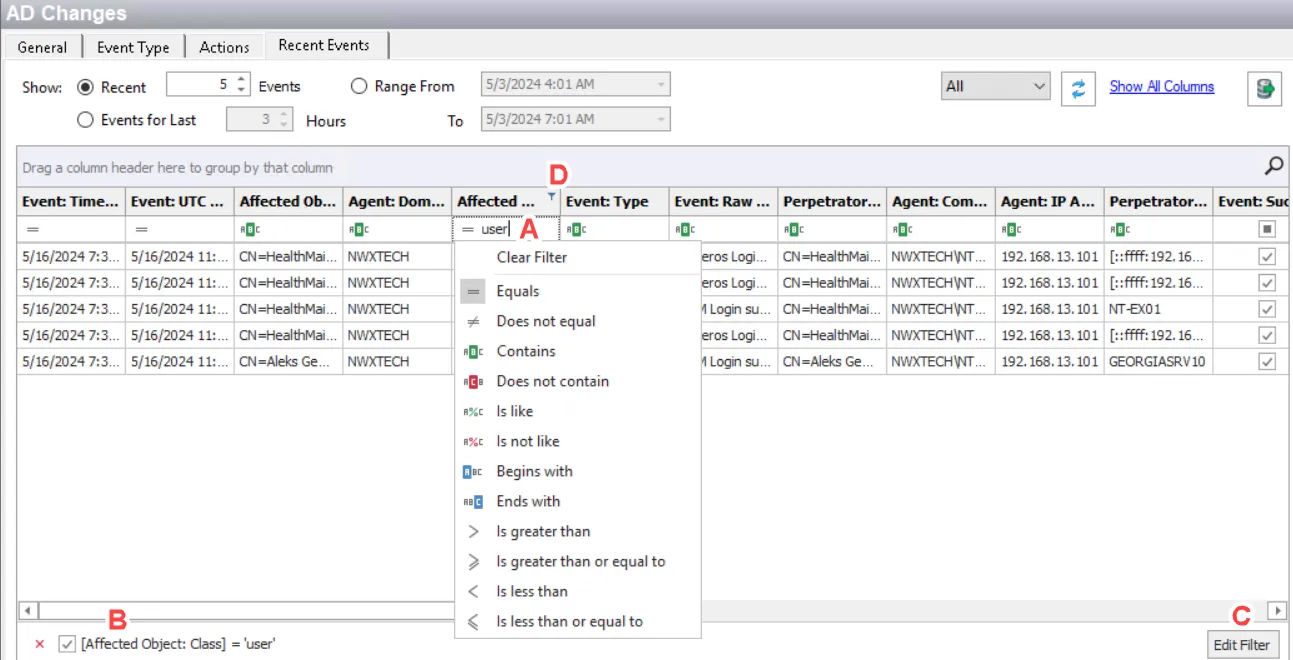Click the GEORGIASRV10 cell
This screenshot has width=1293, height=660.
1158,361
